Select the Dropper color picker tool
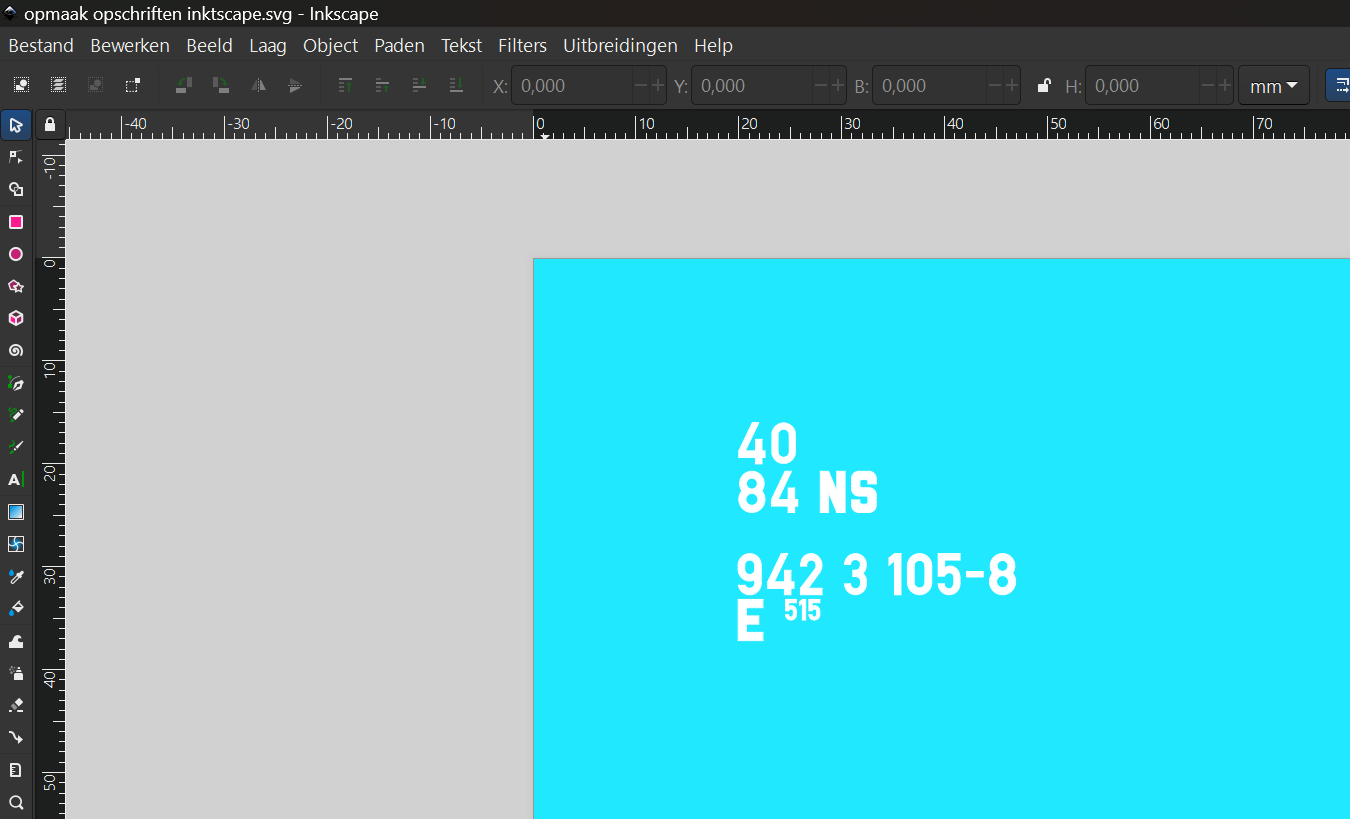The image size is (1350, 819). (x=16, y=576)
